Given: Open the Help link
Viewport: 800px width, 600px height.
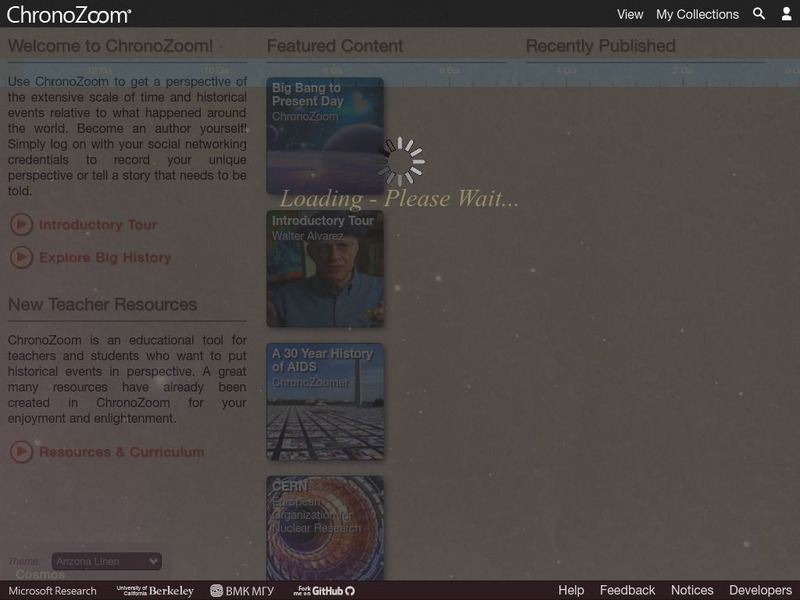Looking at the screenshot, I should (571, 589).
